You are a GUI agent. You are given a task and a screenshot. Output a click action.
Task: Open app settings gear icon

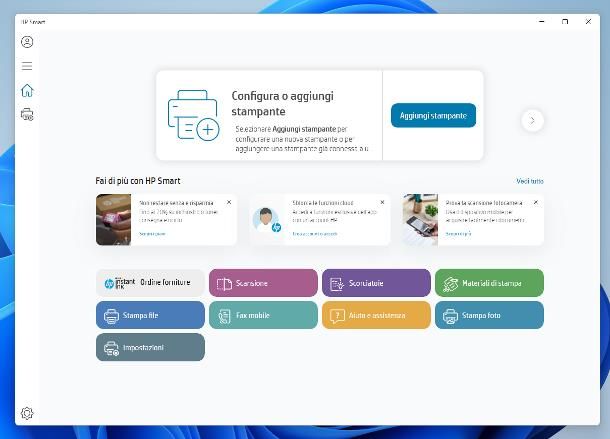pos(27,413)
